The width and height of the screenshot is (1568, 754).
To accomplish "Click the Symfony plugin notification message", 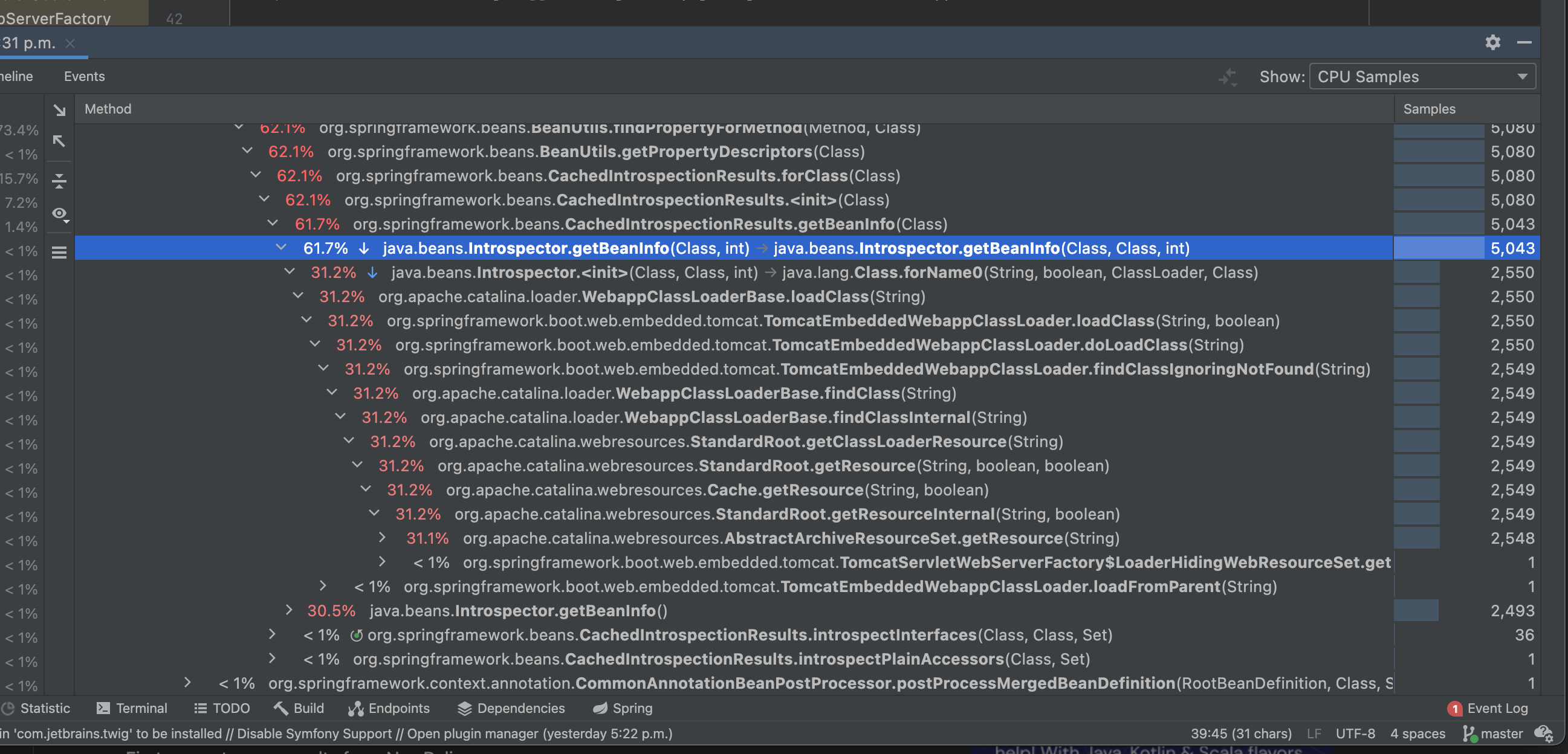I will coord(336,734).
